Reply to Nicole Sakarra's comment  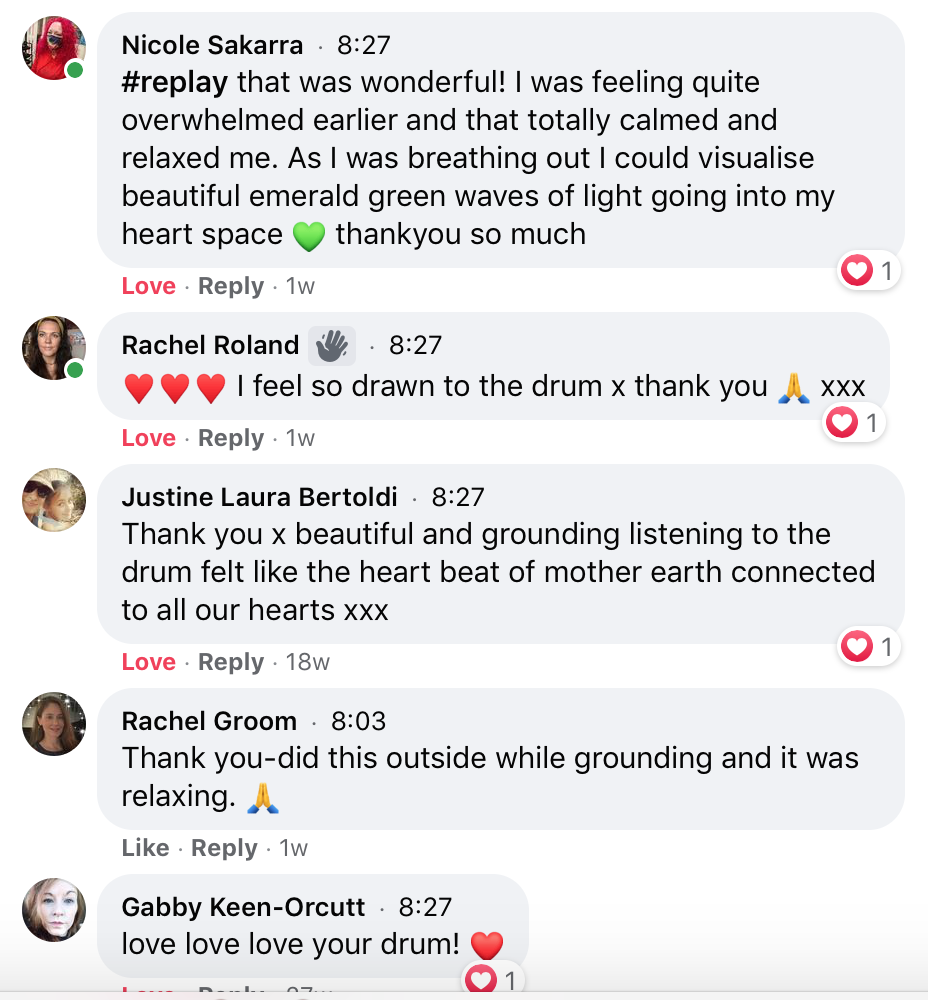pos(231,286)
